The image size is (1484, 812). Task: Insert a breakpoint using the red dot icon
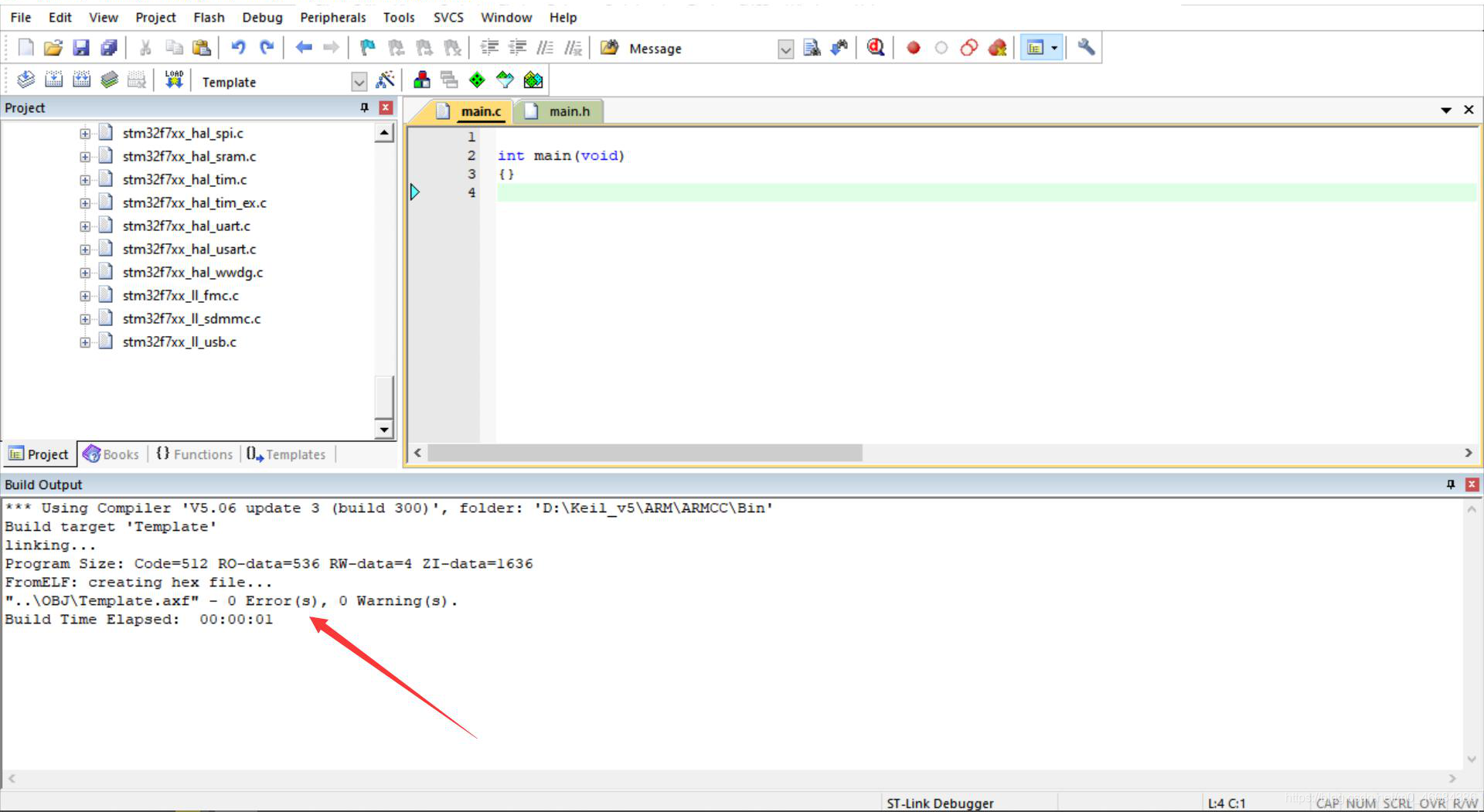click(x=913, y=47)
